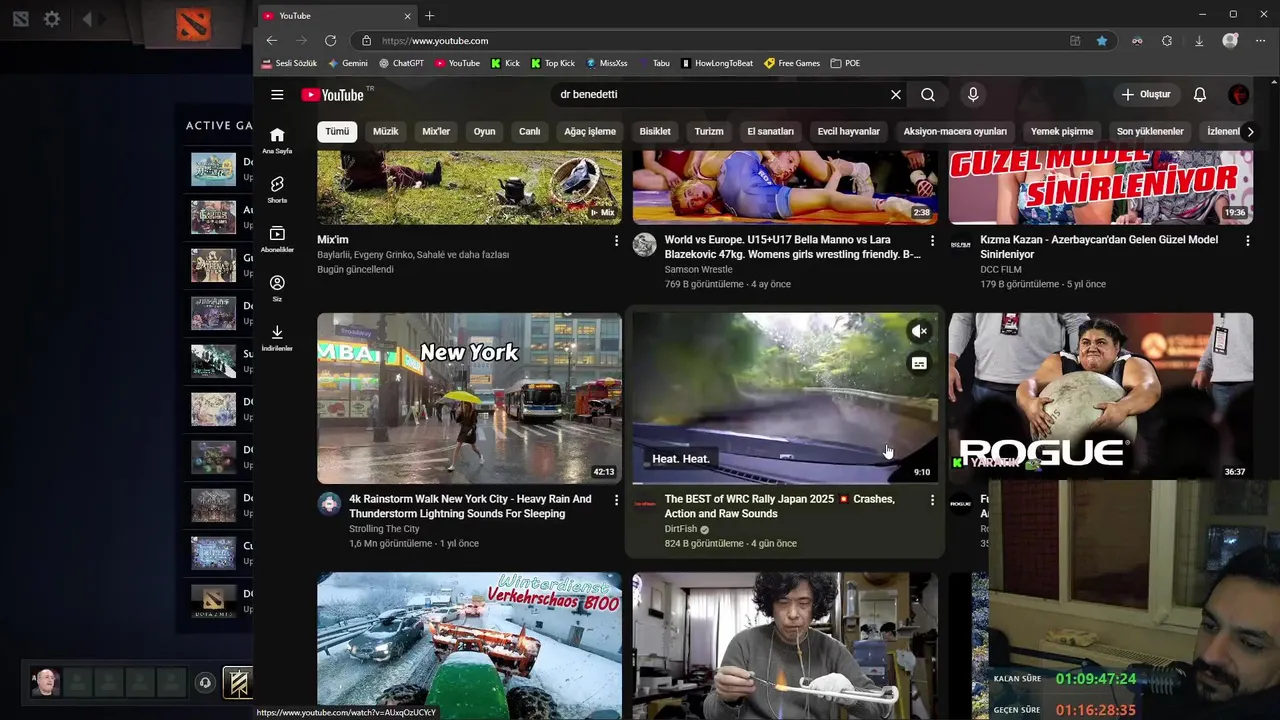This screenshot has height=720, width=1280.
Task: Select the Bisiklet filter chip
Action: pos(655,132)
